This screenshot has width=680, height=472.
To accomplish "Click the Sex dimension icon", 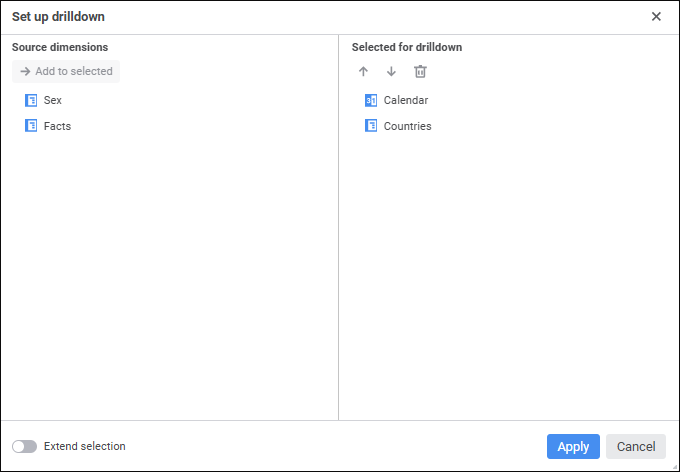I will 31,100.
